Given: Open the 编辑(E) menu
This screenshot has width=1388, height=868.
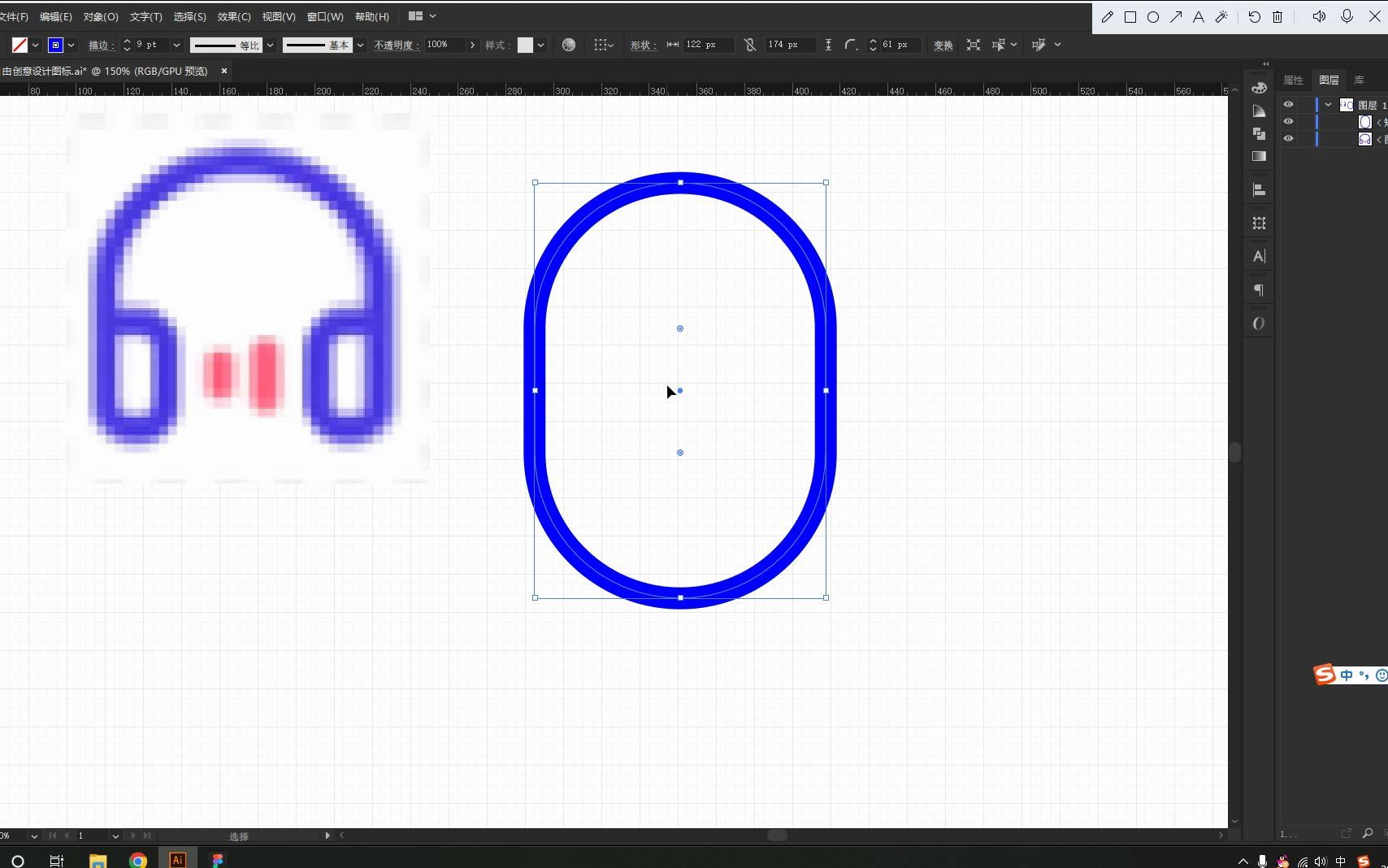Looking at the screenshot, I should click(x=55, y=16).
